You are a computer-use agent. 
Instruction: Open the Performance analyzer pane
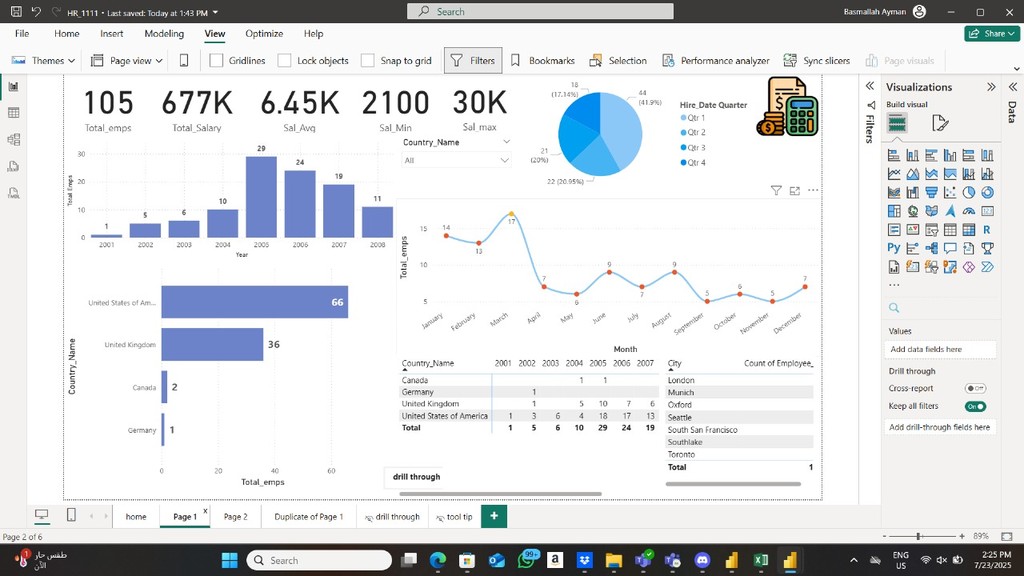click(x=716, y=60)
